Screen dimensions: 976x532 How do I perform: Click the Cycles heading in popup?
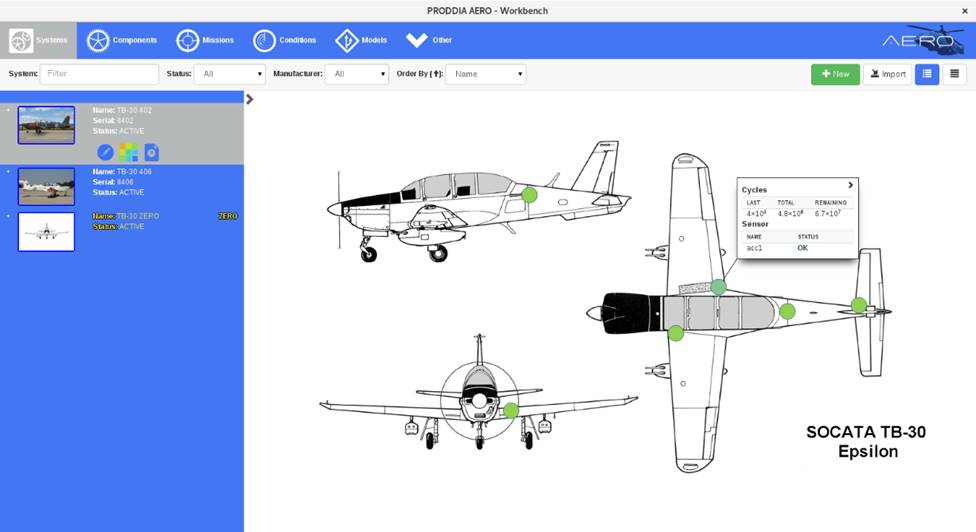[754, 190]
